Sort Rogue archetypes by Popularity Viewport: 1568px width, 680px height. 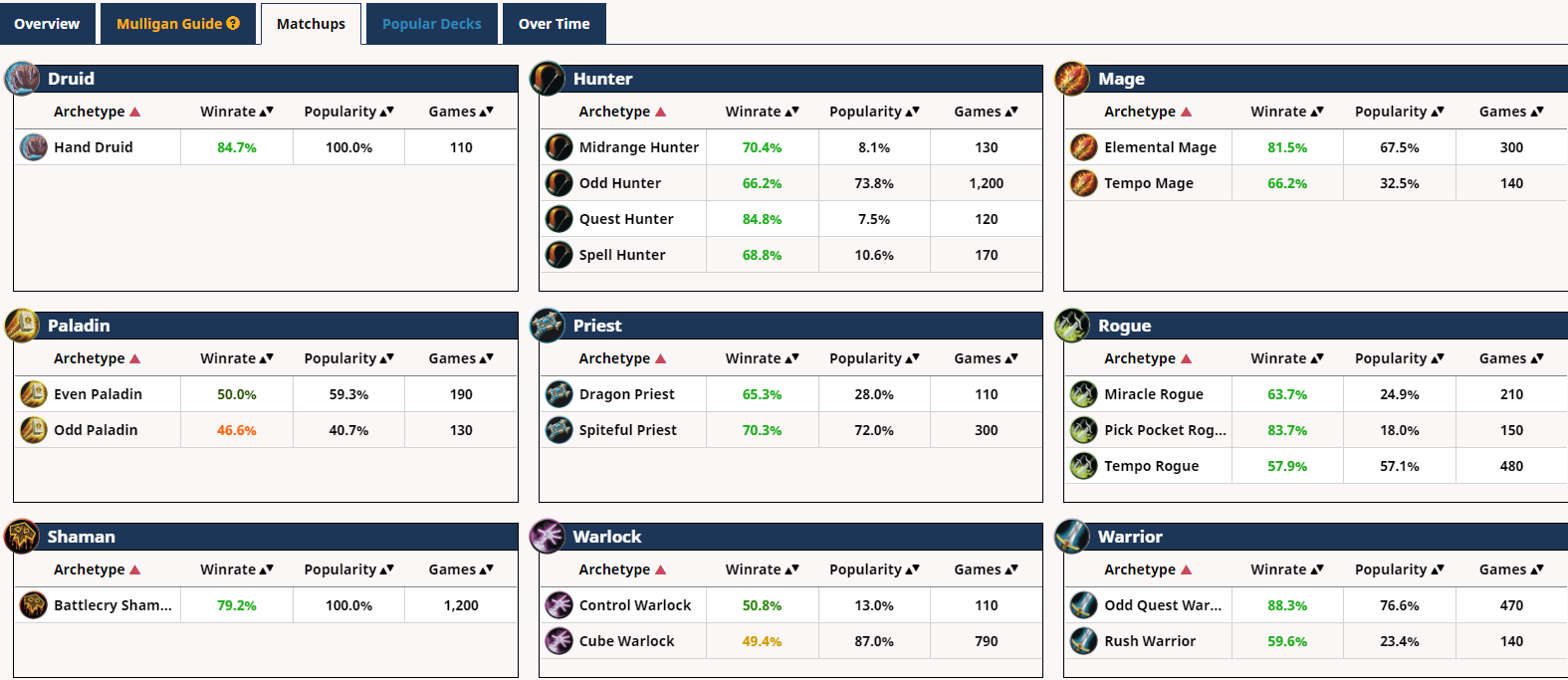1399,358
